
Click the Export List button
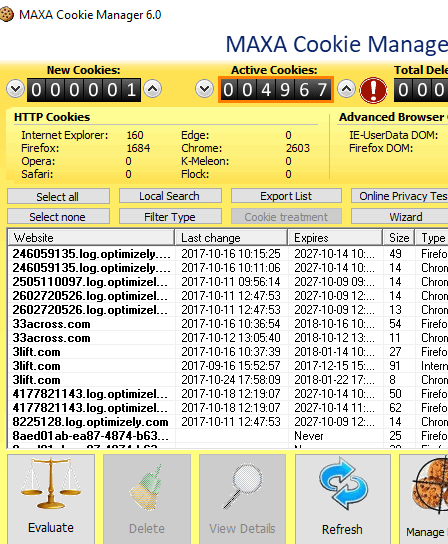(286, 196)
